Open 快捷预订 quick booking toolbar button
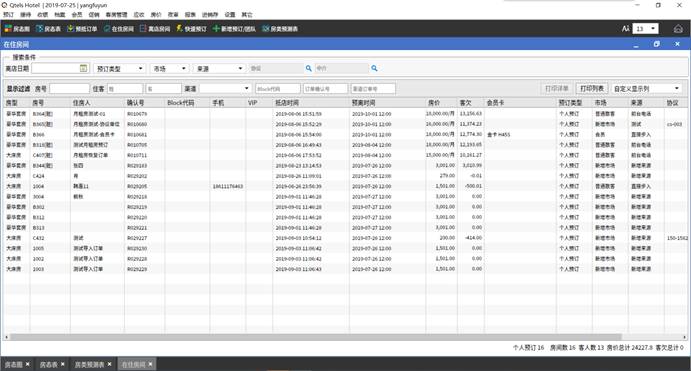Screen dimensions: 691x371 (x=191, y=29)
